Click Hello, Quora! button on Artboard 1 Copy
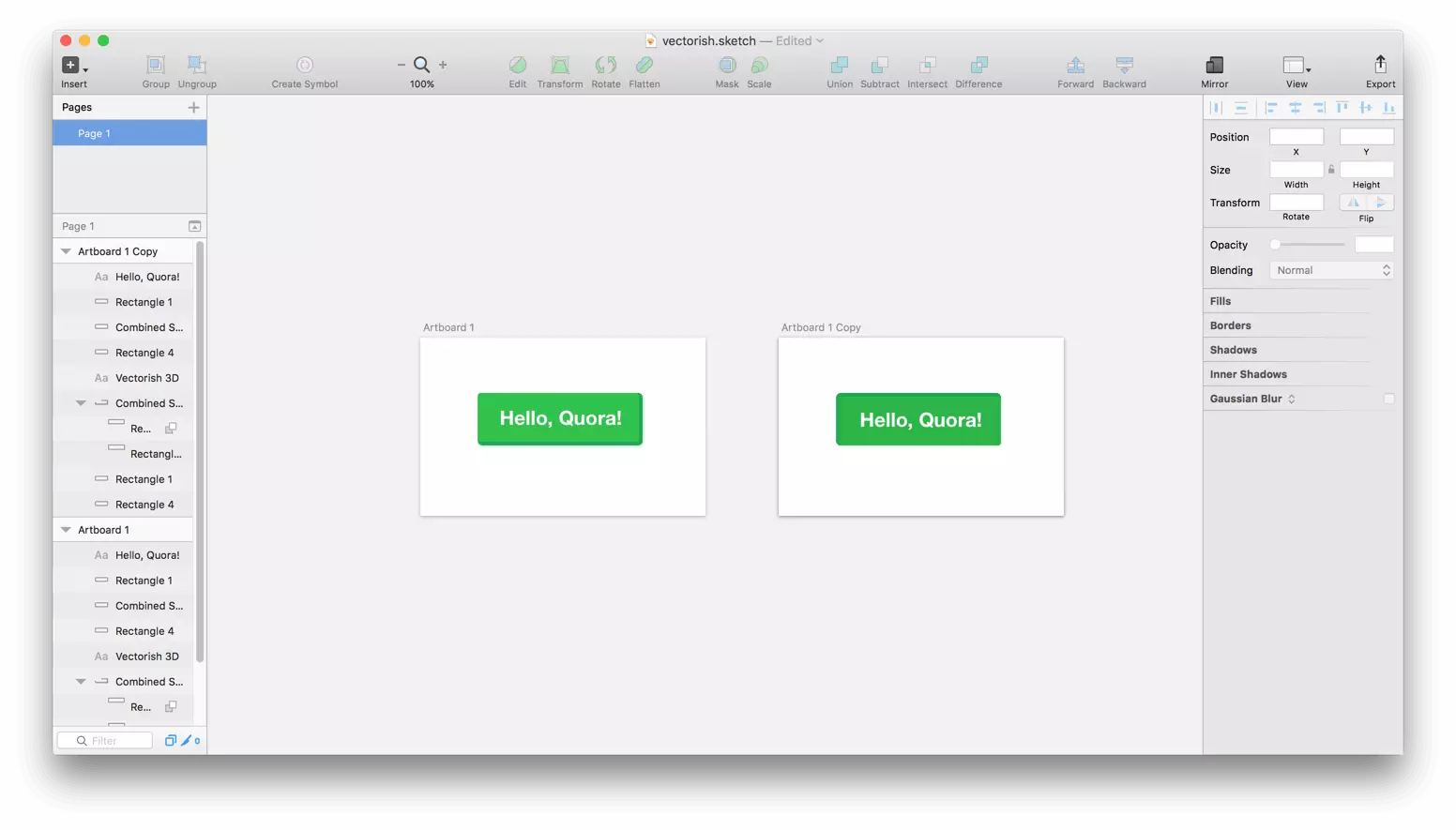The image size is (1456, 830). pyautogui.click(x=918, y=419)
